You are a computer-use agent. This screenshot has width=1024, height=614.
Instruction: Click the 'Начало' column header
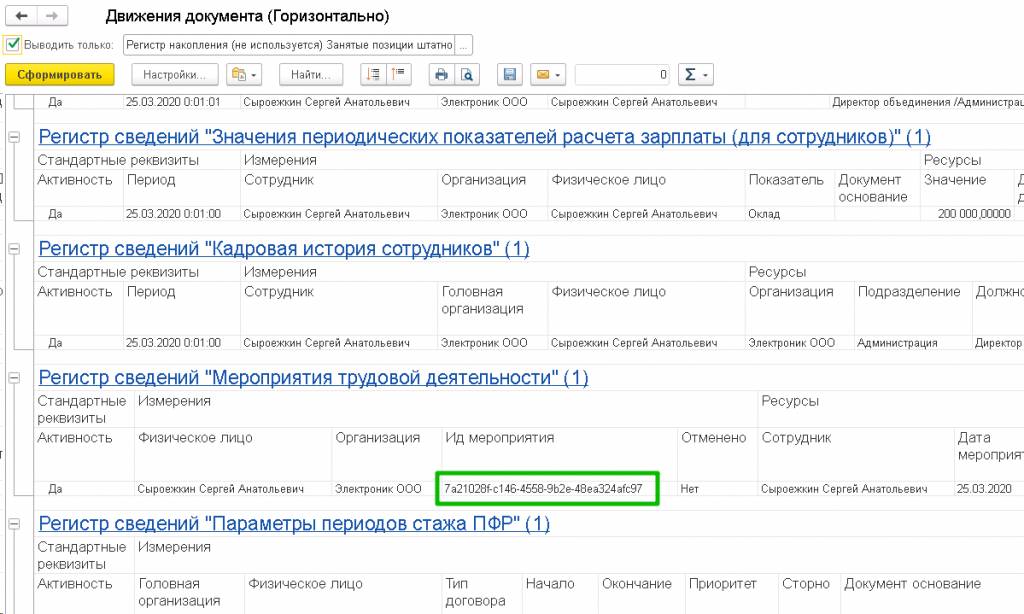pos(550,584)
